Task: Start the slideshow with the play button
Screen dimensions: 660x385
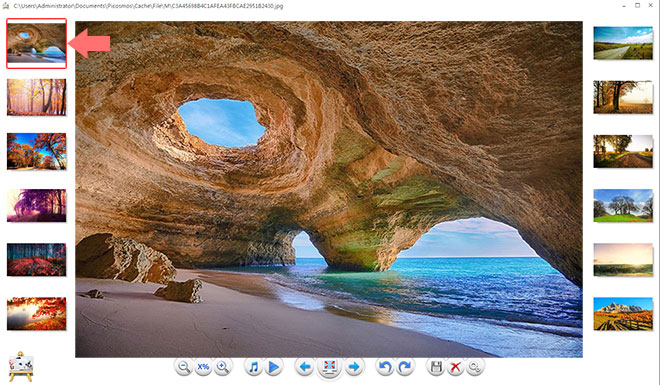Action: [x=274, y=367]
